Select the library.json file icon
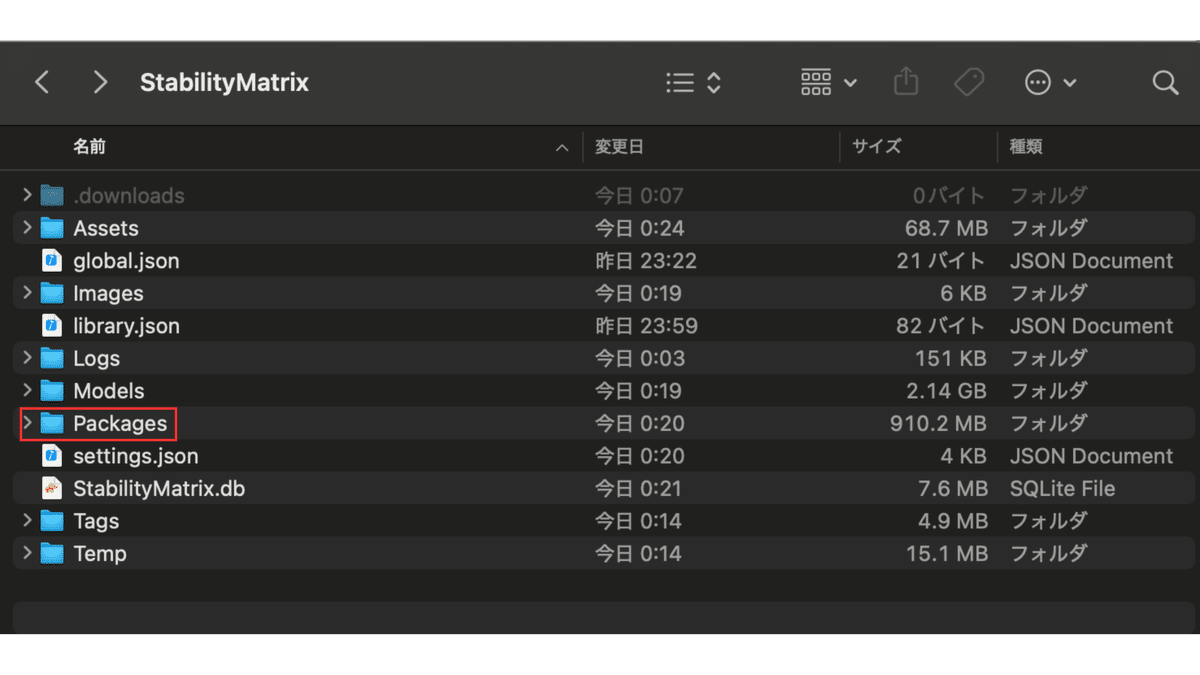This screenshot has width=1200, height=675. point(52,325)
